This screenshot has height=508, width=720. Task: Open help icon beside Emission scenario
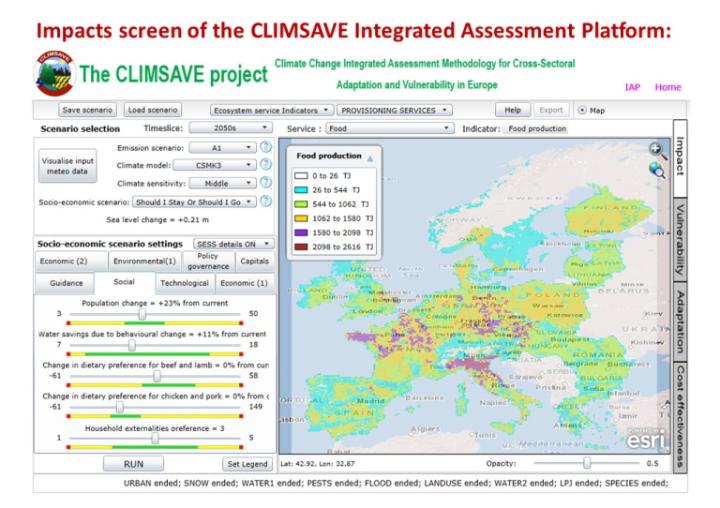click(x=266, y=148)
